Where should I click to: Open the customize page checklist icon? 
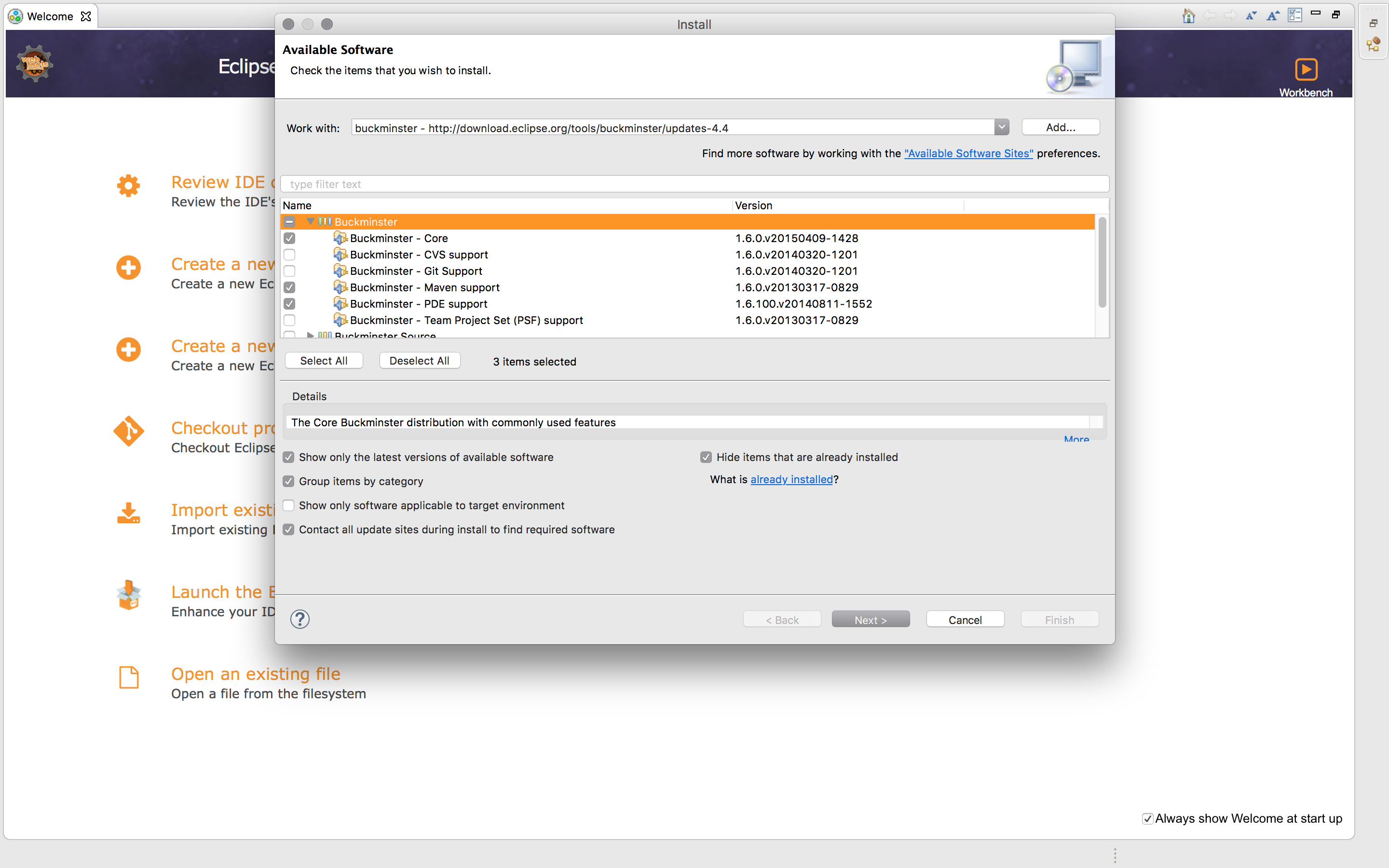(x=1294, y=15)
